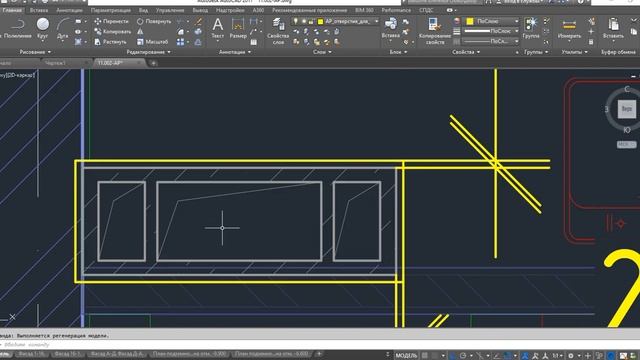Open Layer Properties (Свойства слоя)
Viewport: 640px width, 360px height.
click(x=278, y=31)
